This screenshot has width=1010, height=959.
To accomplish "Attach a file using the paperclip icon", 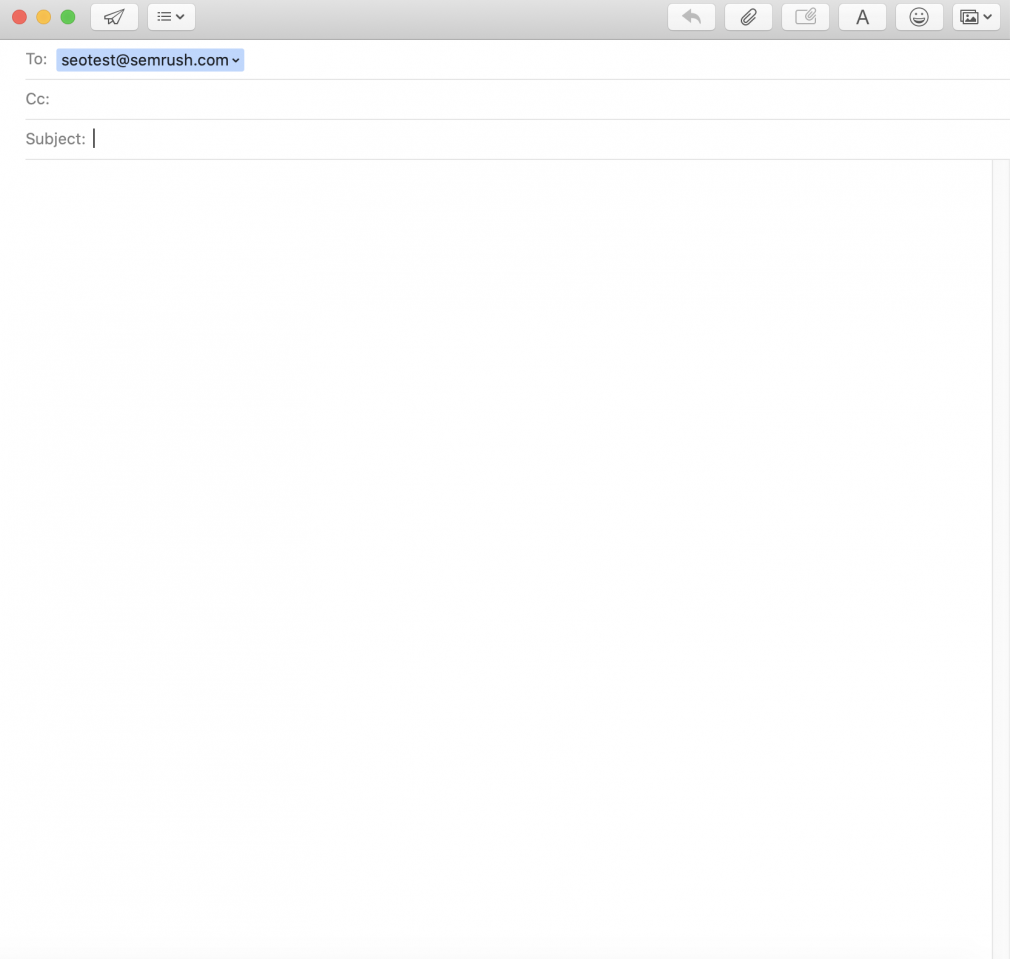I will coord(748,17).
